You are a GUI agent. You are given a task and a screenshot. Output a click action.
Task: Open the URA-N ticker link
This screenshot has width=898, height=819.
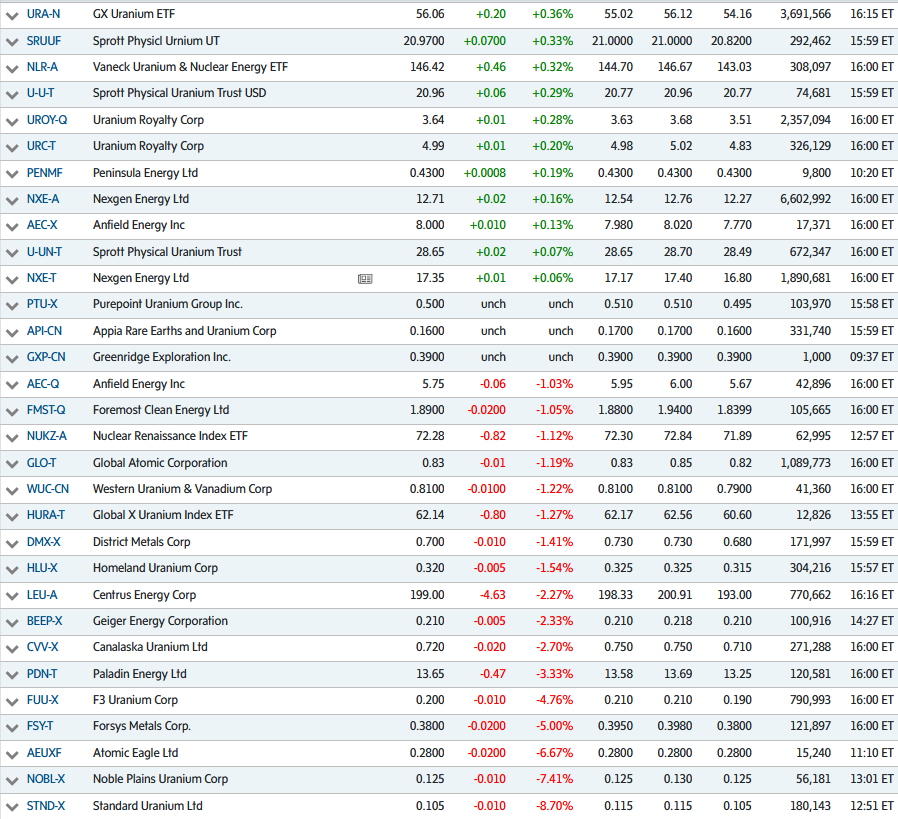pyautogui.click(x=44, y=15)
